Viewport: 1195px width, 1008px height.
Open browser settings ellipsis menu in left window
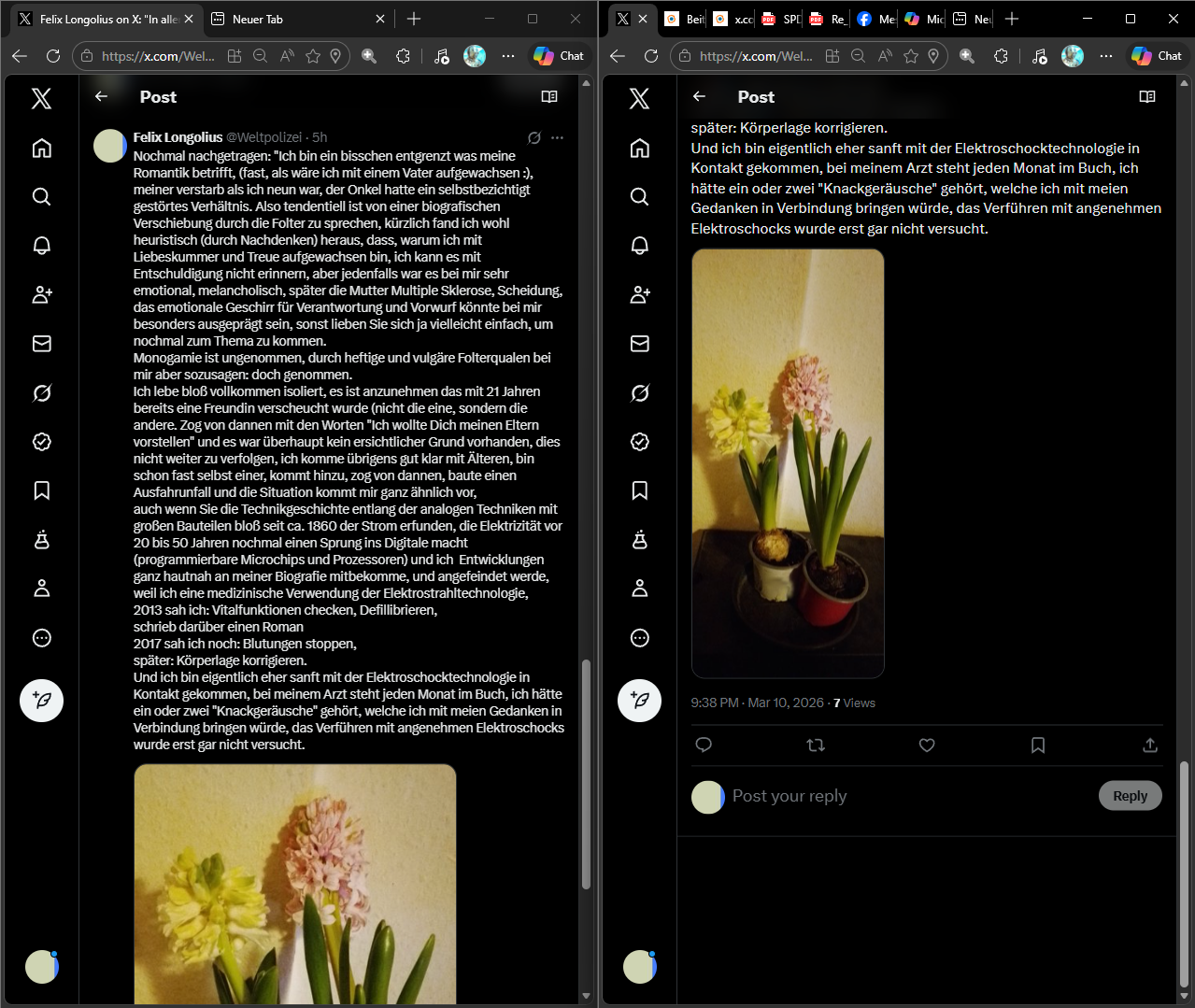coord(508,56)
